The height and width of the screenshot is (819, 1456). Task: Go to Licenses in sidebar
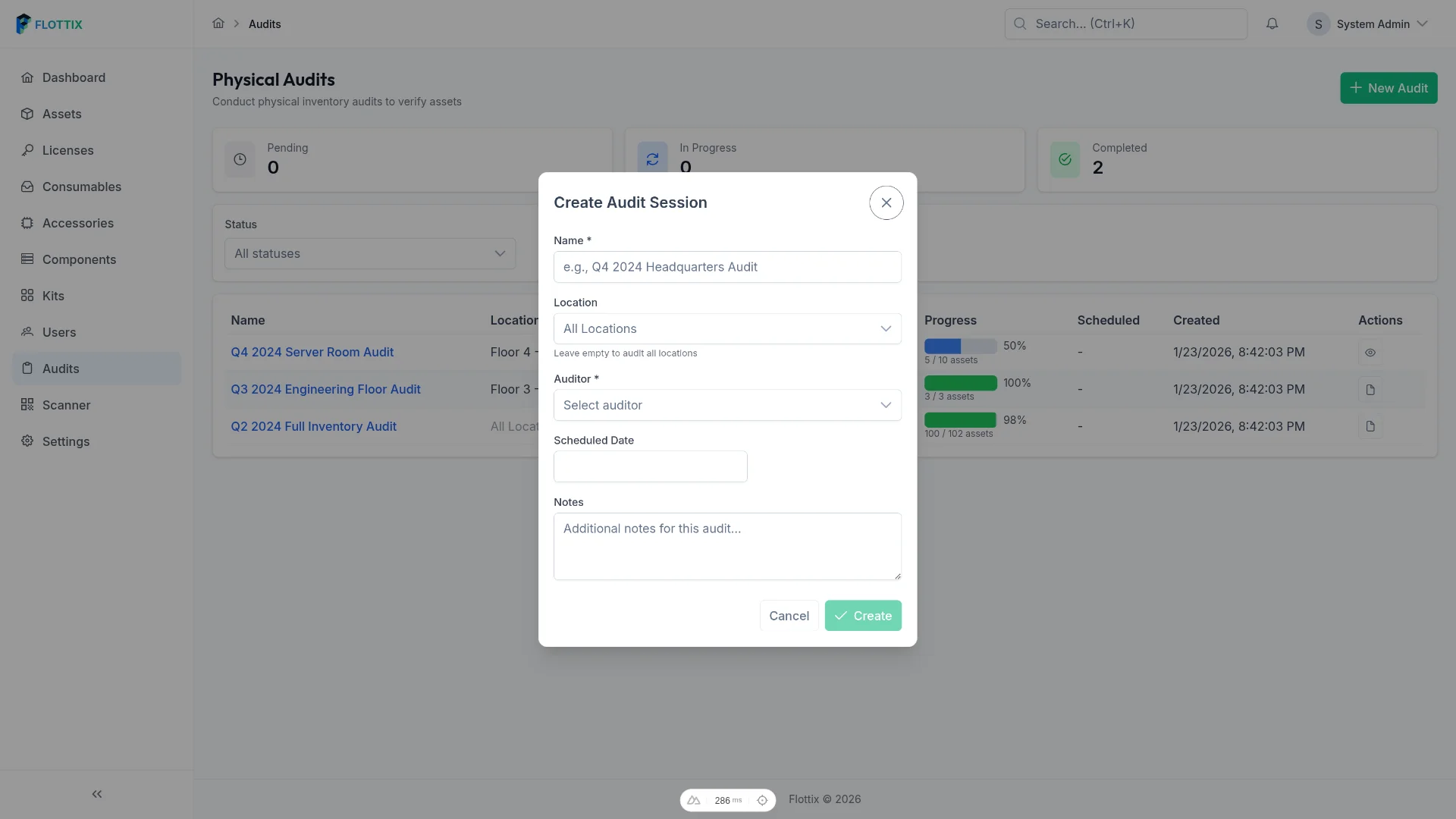pos(97,150)
